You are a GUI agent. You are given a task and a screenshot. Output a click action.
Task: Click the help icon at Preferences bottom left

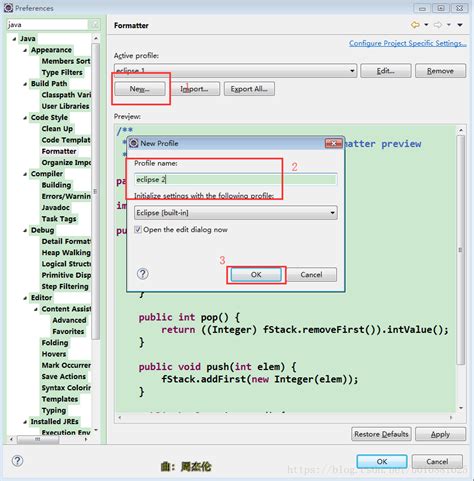(17, 461)
